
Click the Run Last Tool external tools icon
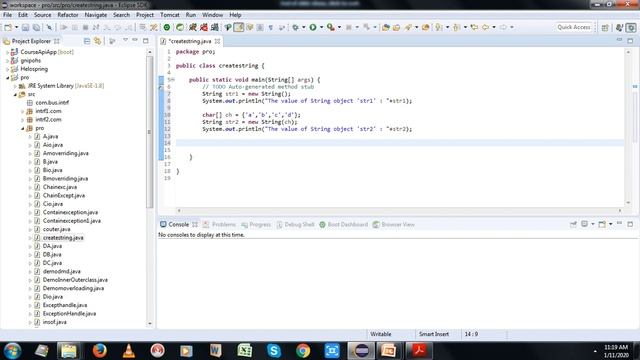pyautogui.click(x=331, y=27)
